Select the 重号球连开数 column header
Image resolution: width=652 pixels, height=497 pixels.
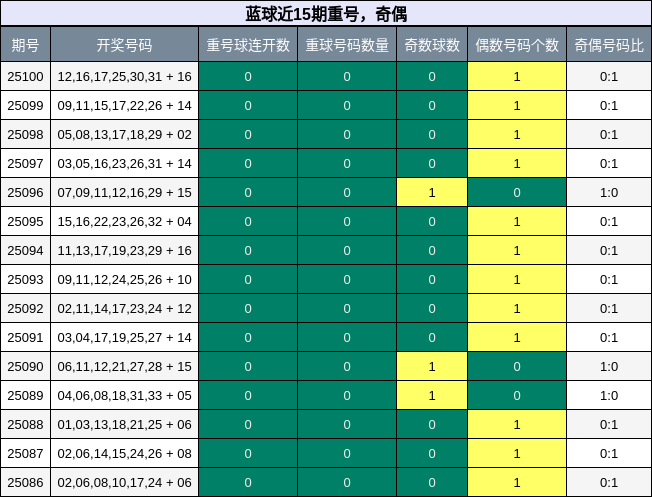(x=248, y=45)
